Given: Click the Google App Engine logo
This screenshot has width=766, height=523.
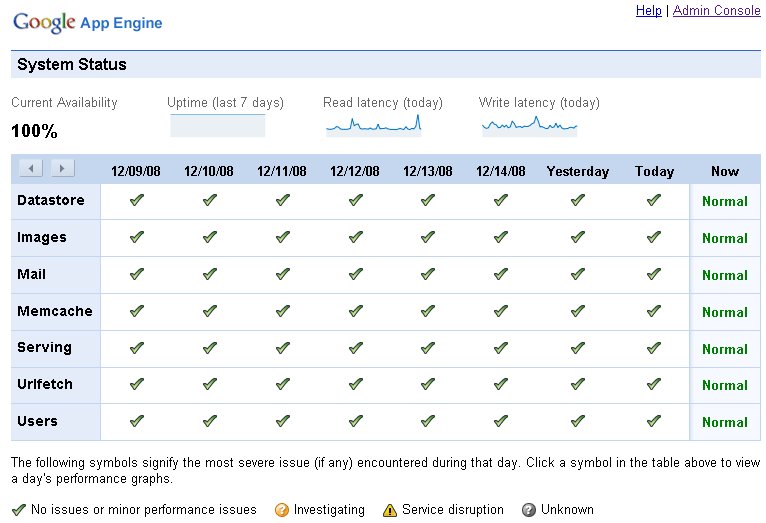Looking at the screenshot, I should coord(87,22).
